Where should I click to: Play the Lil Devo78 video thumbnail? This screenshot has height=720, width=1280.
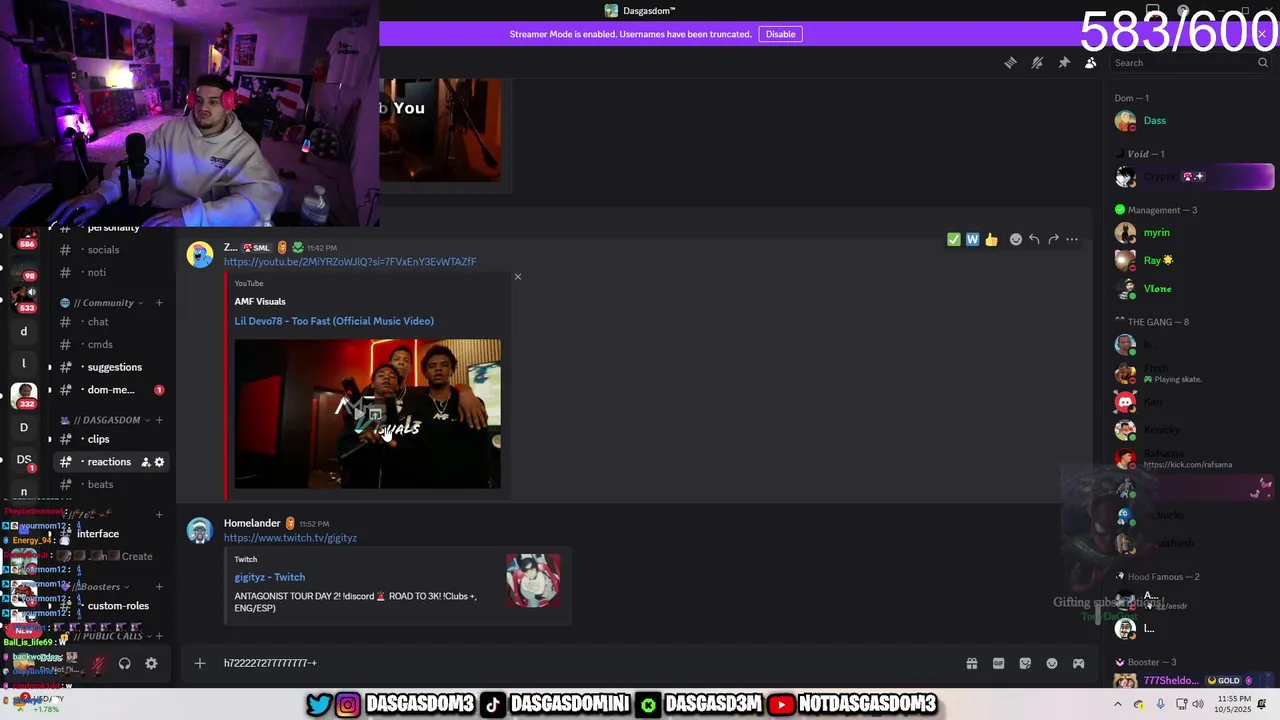tap(368, 414)
